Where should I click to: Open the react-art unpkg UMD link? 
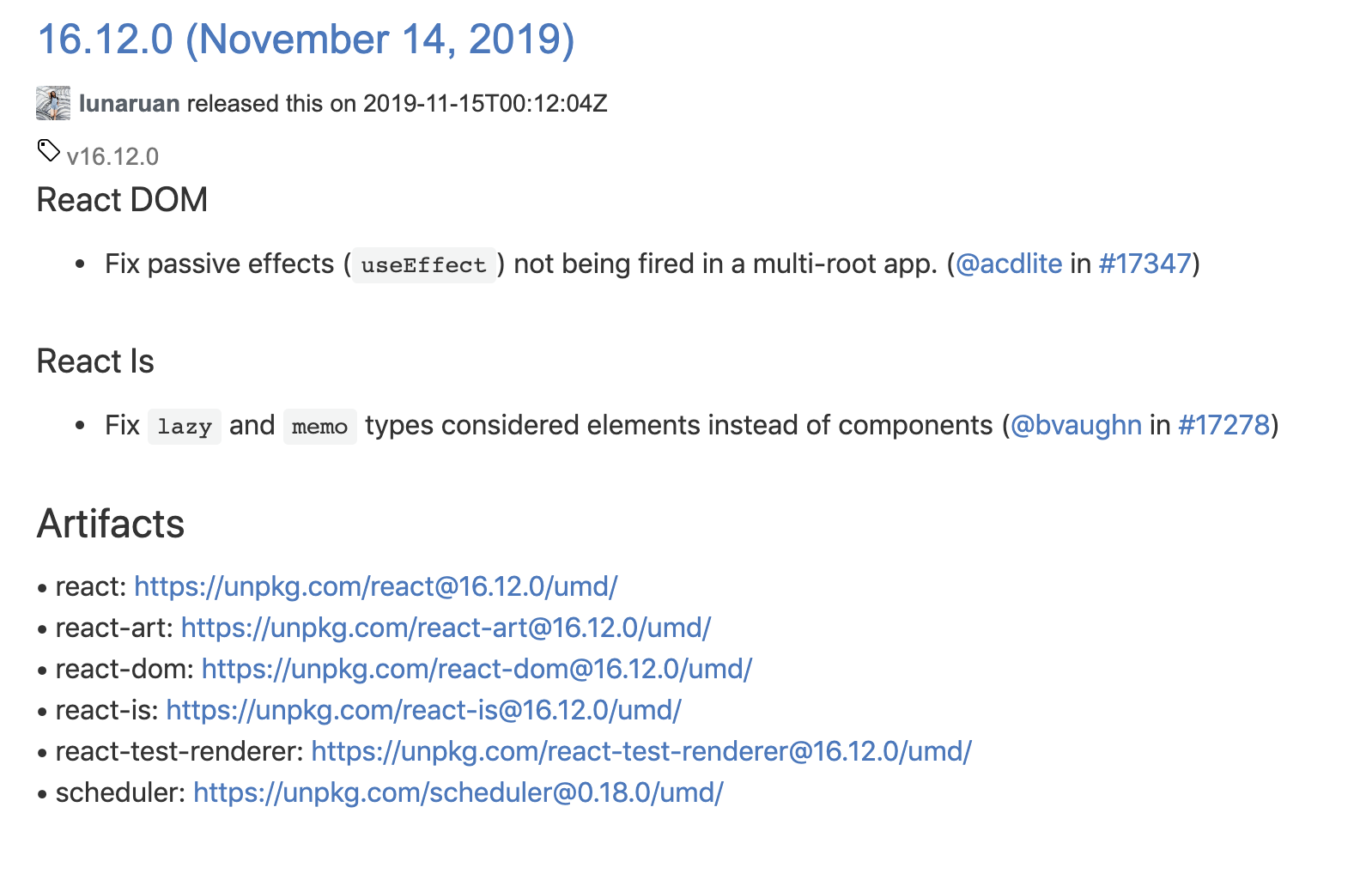click(x=446, y=628)
